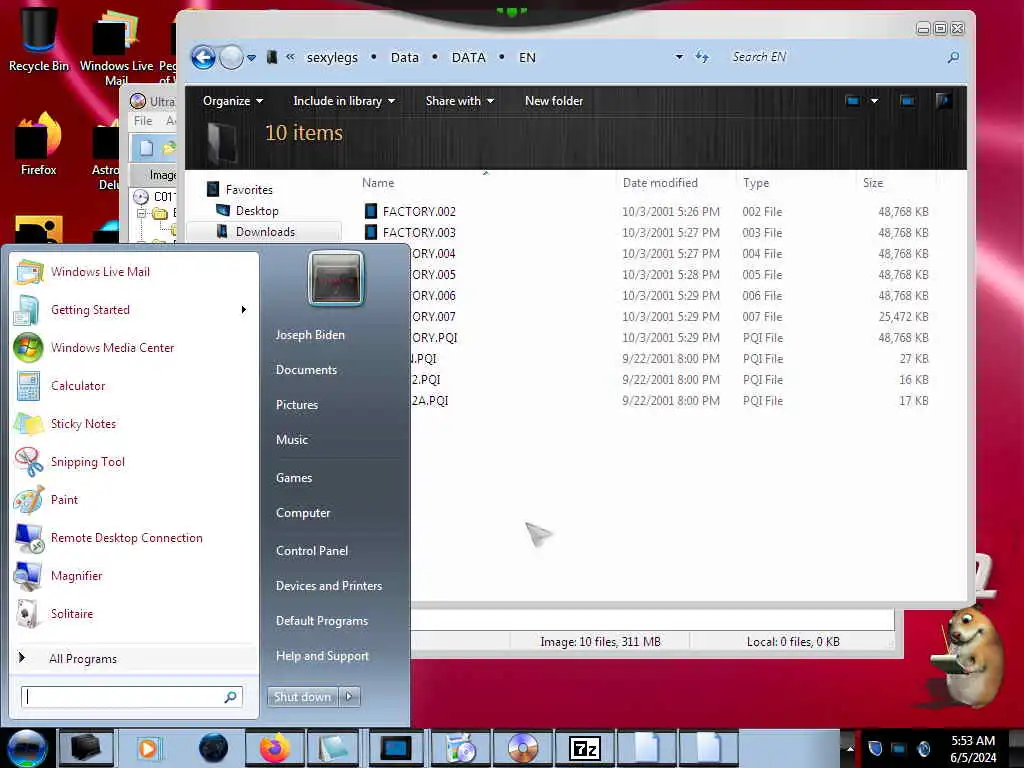
Task: Show hidden tray icons arrow
Action: tap(850, 748)
